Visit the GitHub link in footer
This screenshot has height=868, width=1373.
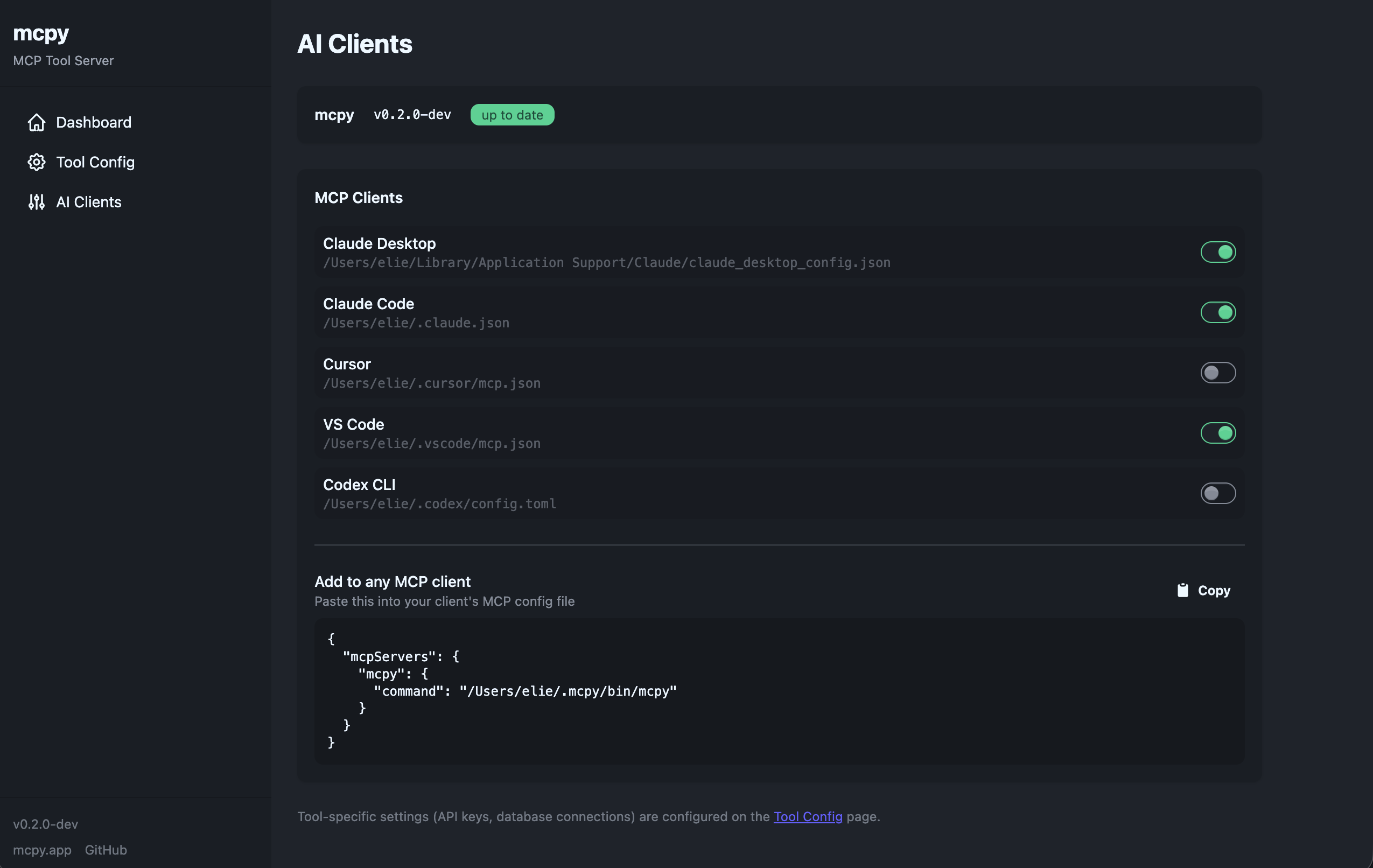[106, 850]
